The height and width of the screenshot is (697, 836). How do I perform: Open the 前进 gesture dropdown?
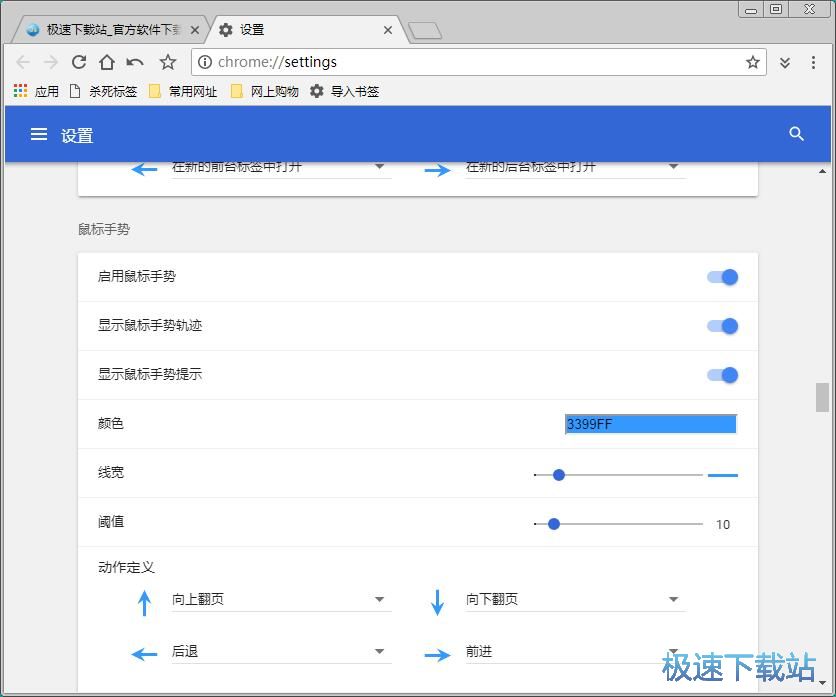pyautogui.click(x=575, y=652)
